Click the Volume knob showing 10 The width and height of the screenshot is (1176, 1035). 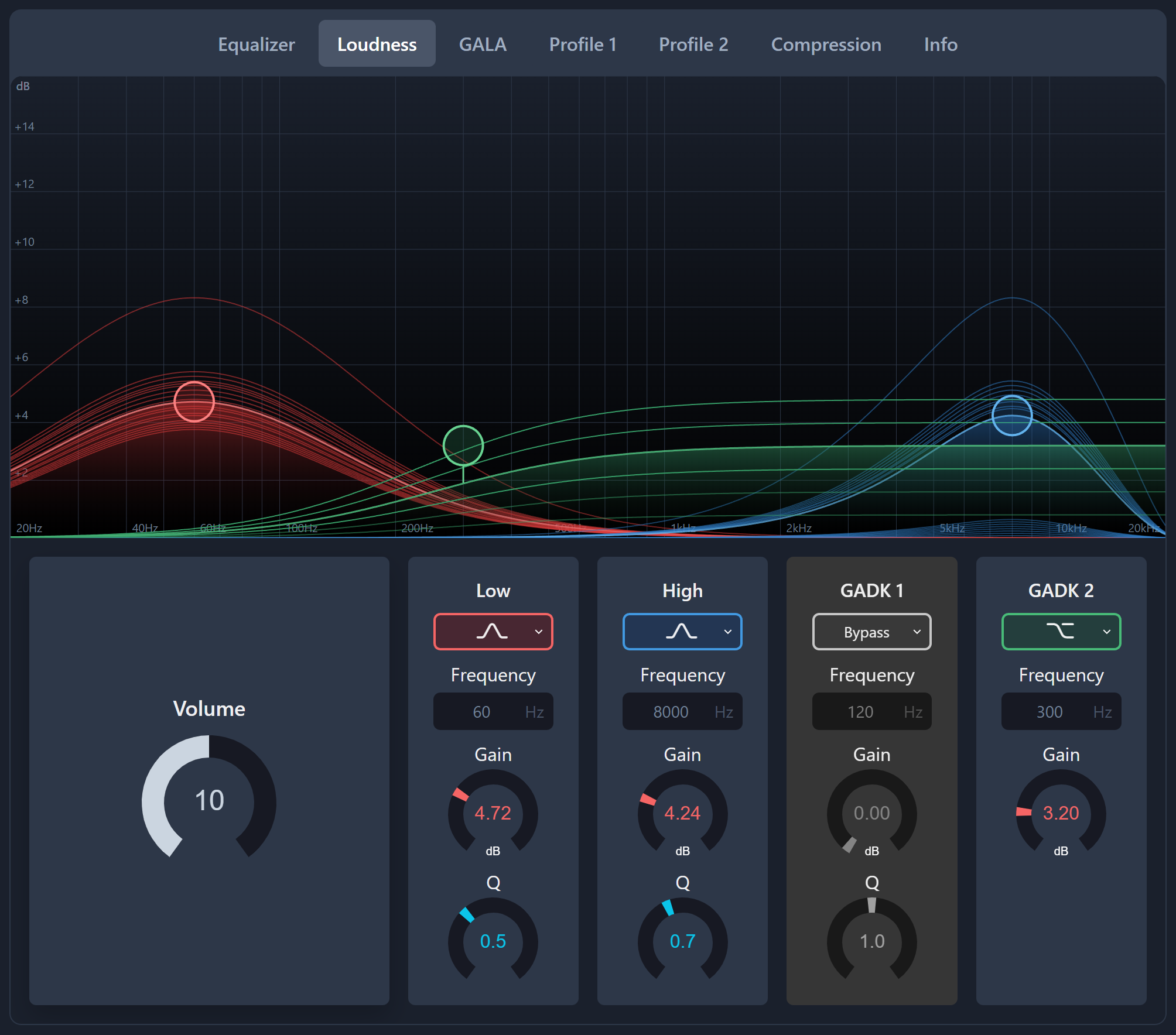click(x=209, y=800)
